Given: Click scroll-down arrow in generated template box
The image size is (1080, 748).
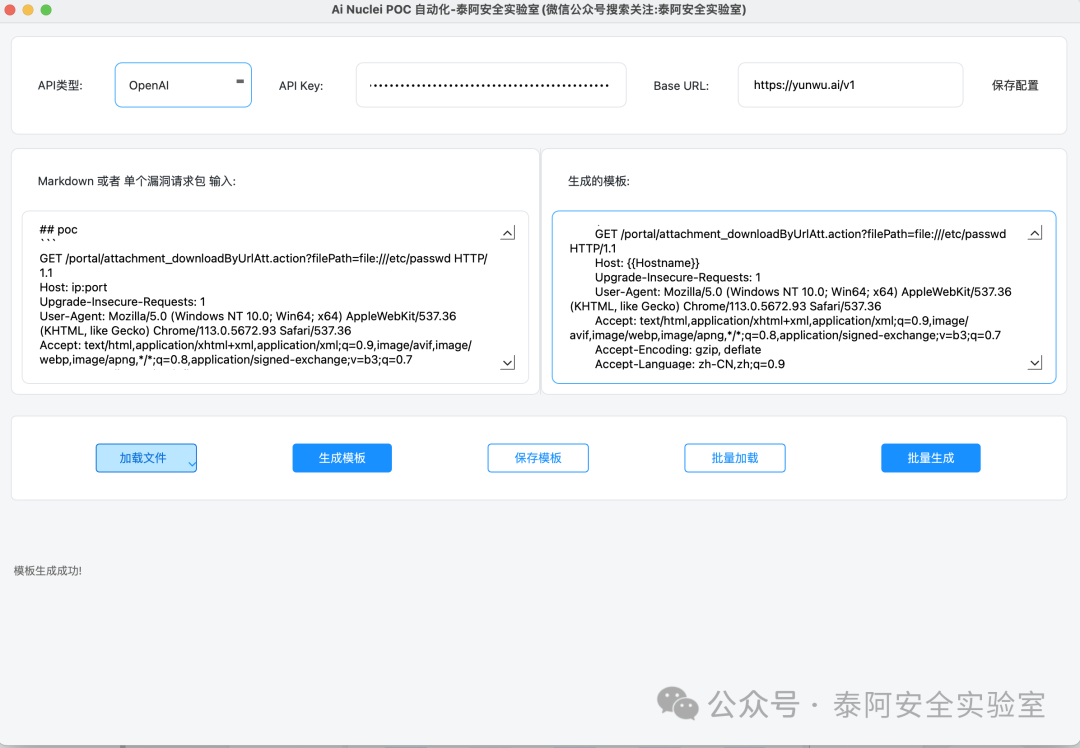Looking at the screenshot, I should coord(1035,362).
